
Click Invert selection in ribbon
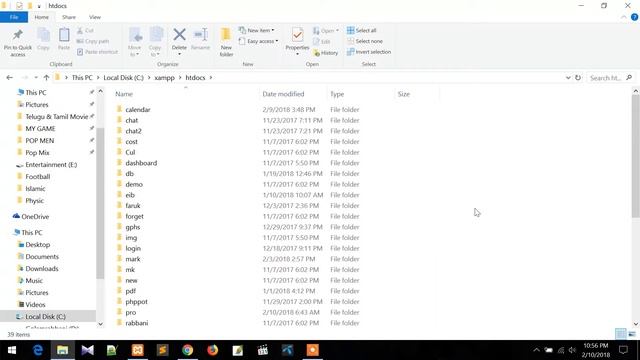coord(369,52)
